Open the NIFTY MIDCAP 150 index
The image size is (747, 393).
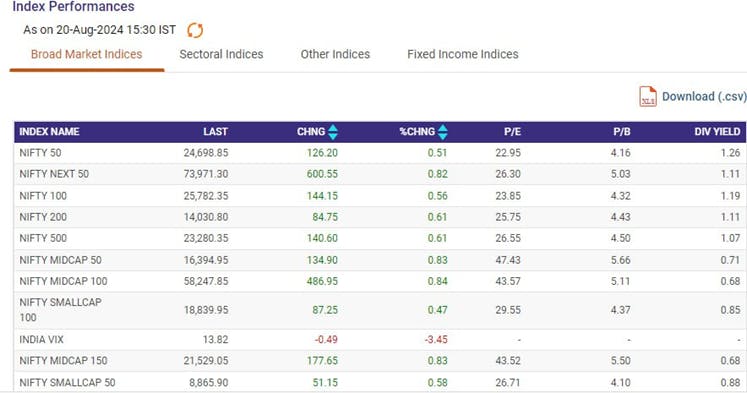pyautogui.click(x=63, y=361)
